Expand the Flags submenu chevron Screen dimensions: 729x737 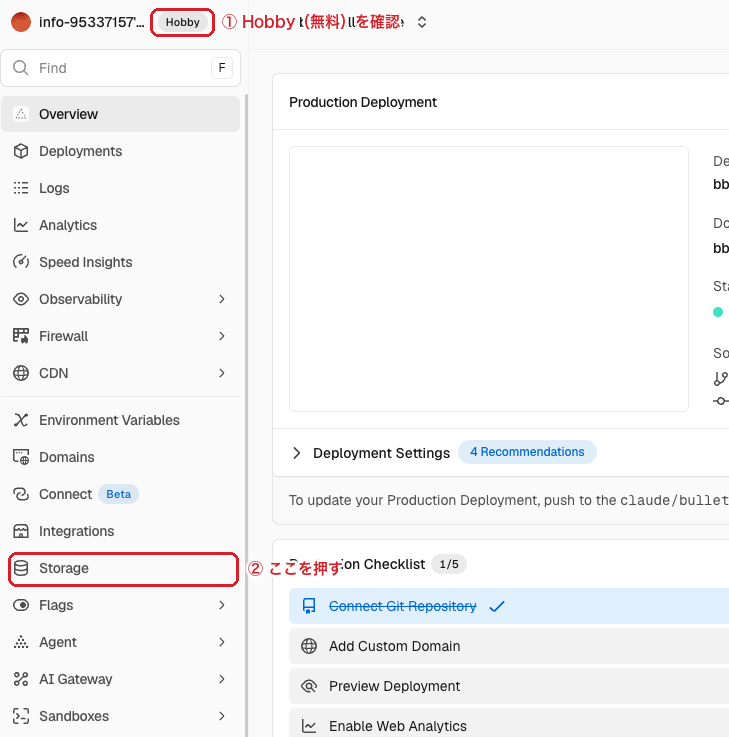pos(222,605)
